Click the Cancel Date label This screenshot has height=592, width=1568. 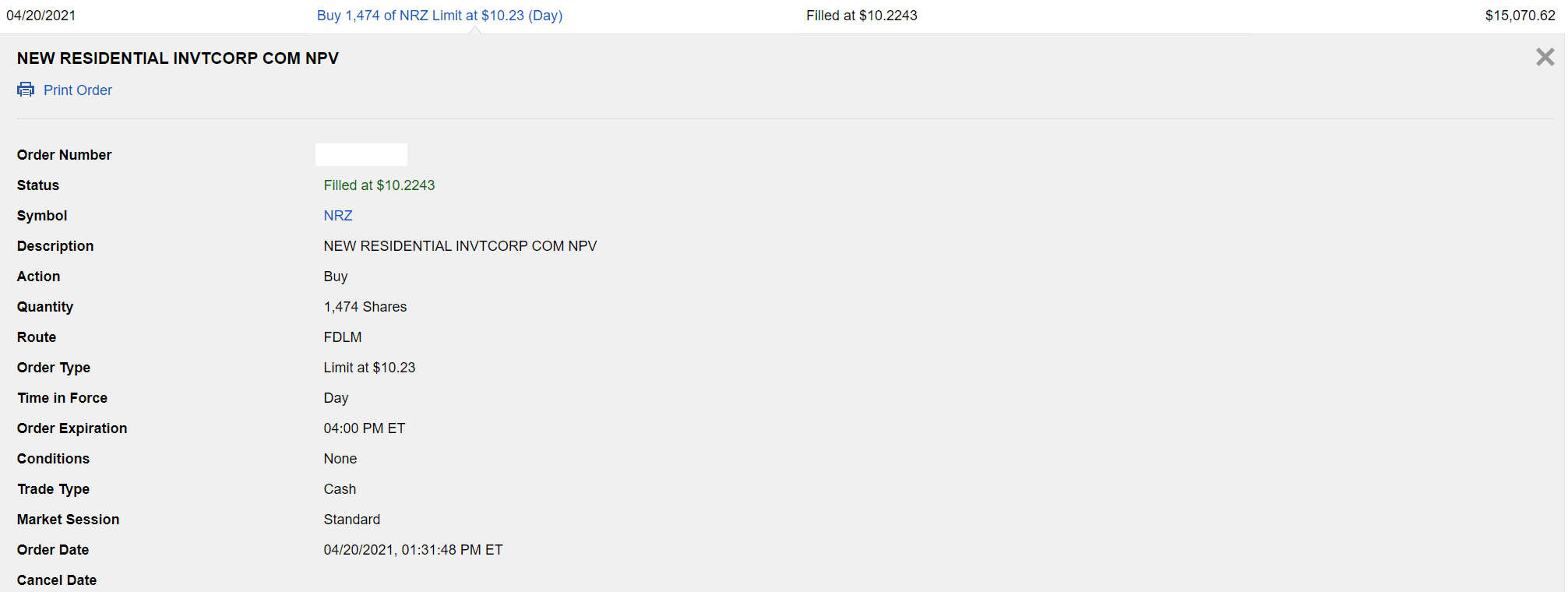[x=57, y=580]
